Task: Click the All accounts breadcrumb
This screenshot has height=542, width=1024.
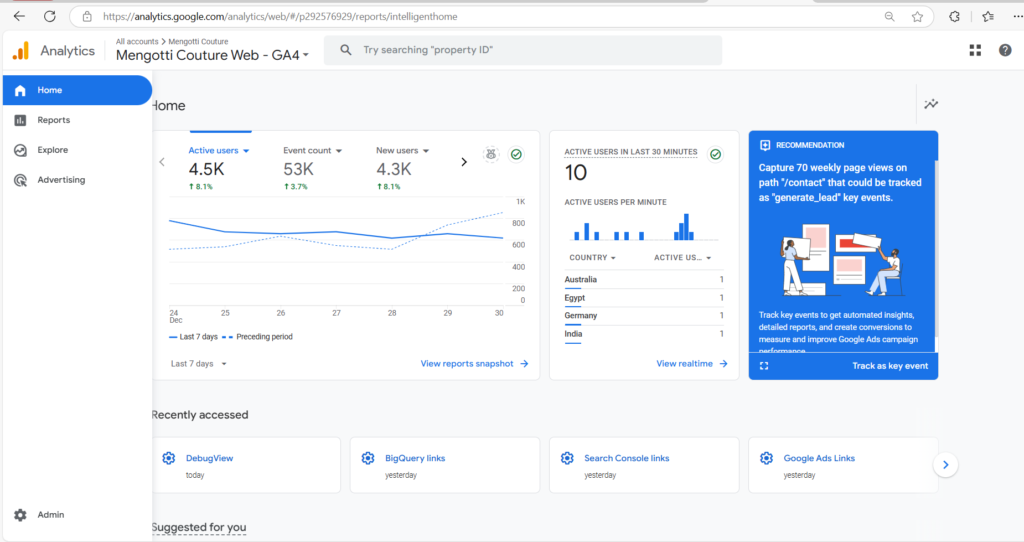Action: click(137, 41)
